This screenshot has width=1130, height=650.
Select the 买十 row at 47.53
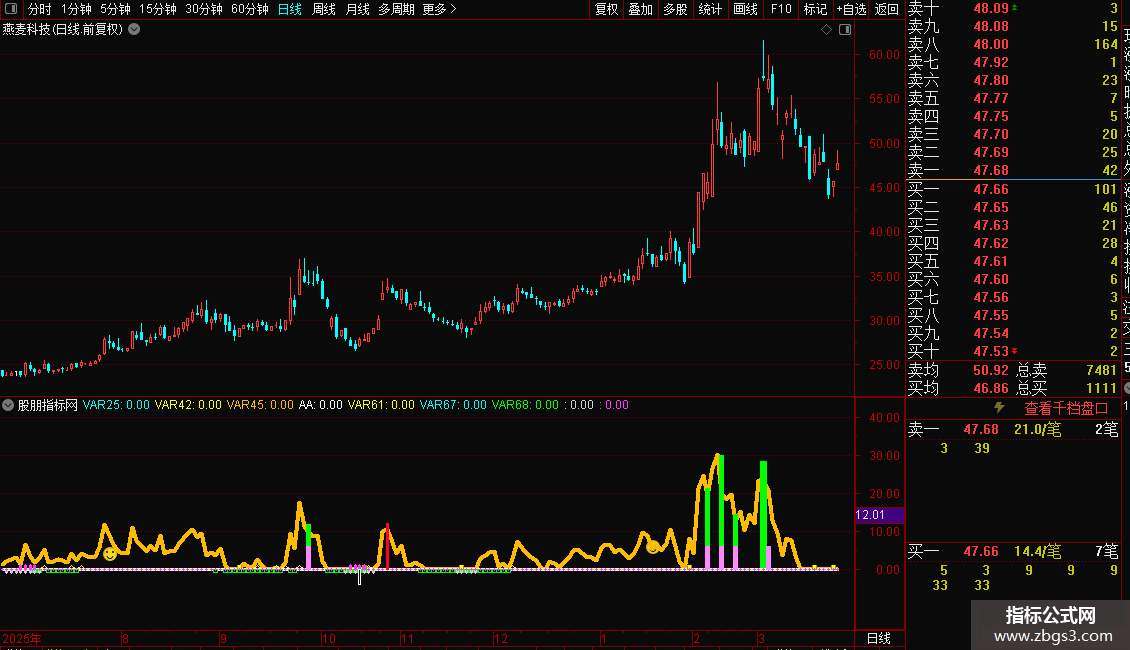click(x=1013, y=351)
